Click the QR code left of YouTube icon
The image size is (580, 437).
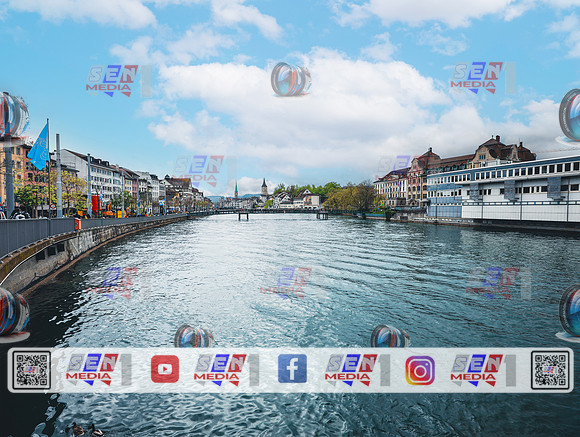point(32,370)
